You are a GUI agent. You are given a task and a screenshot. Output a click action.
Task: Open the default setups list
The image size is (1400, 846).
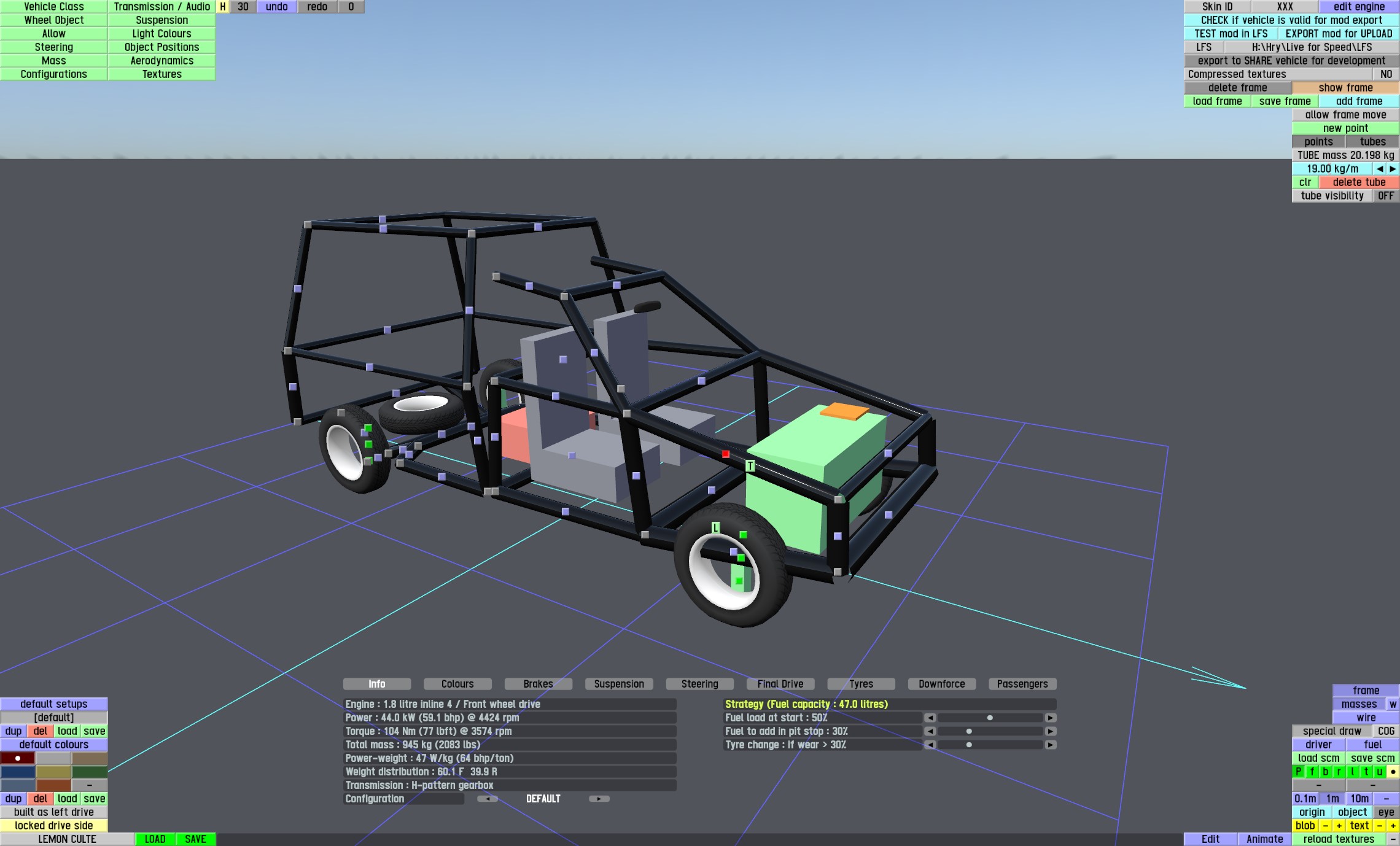(x=54, y=704)
